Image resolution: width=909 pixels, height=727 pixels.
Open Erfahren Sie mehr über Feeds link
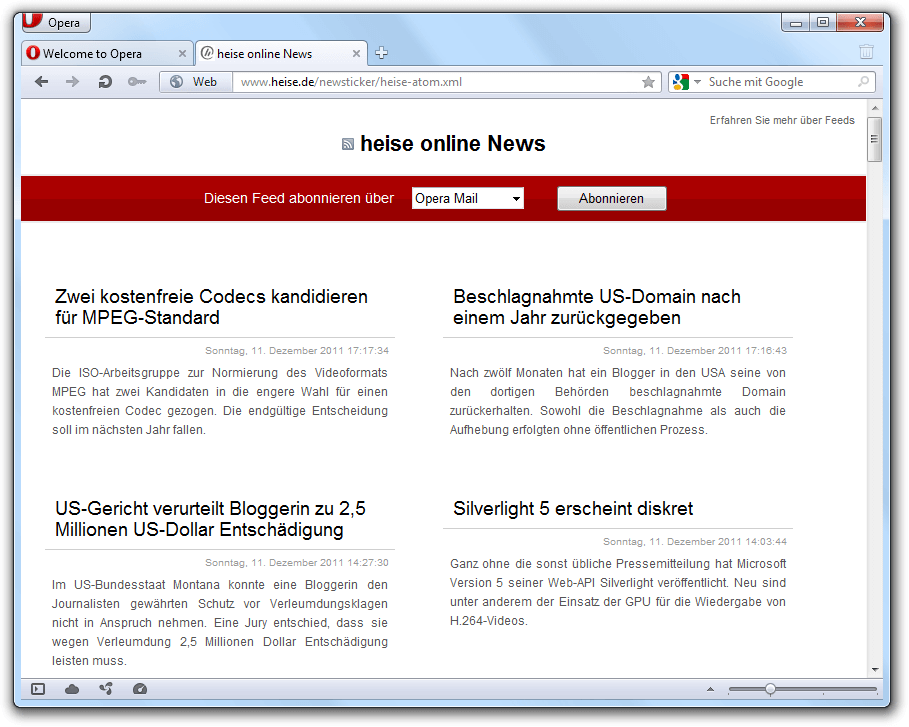[782, 120]
